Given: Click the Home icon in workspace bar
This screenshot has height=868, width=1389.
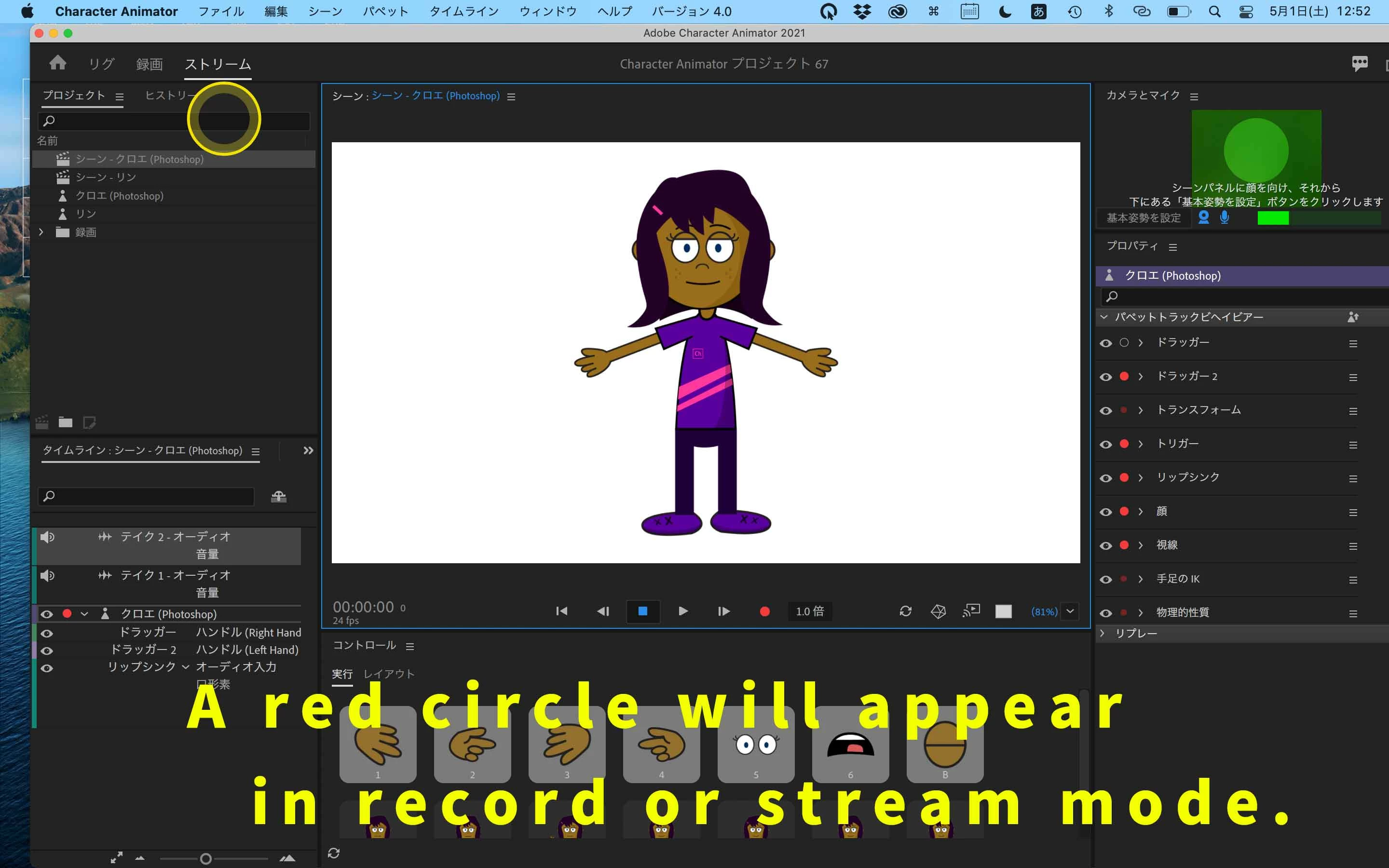Looking at the screenshot, I should (x=57, y=63).
